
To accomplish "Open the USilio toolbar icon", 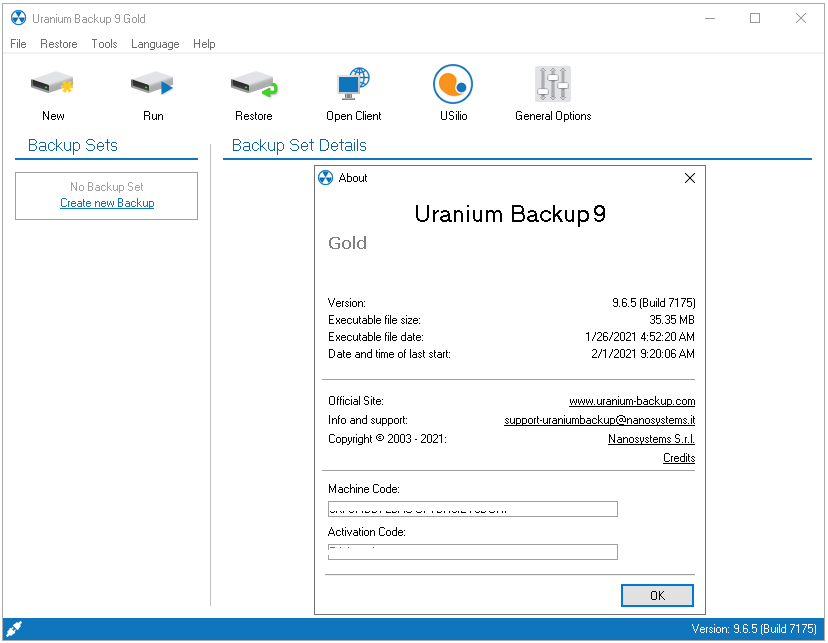I will tap(453, 84).
